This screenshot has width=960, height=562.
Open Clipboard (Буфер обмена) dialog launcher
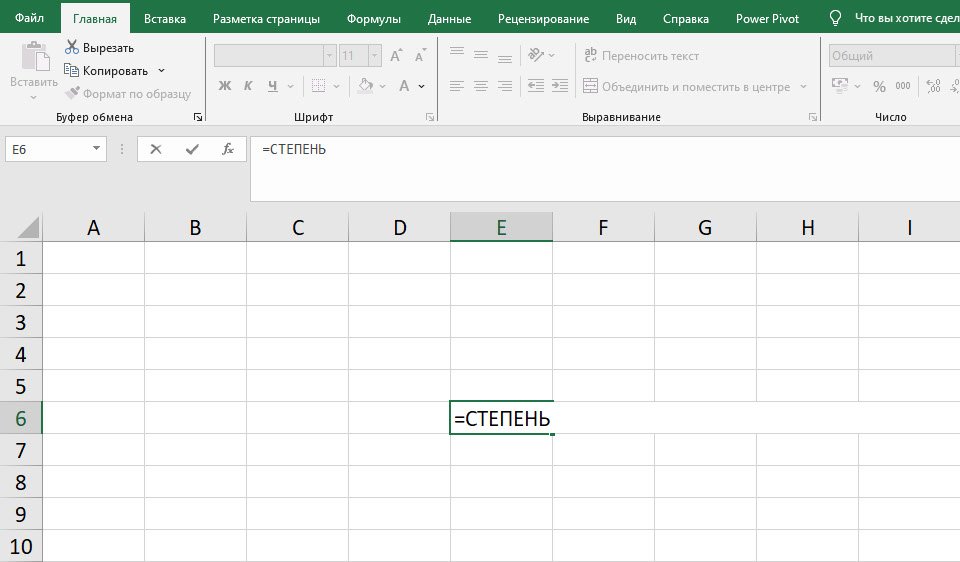(x=198, y=117)
